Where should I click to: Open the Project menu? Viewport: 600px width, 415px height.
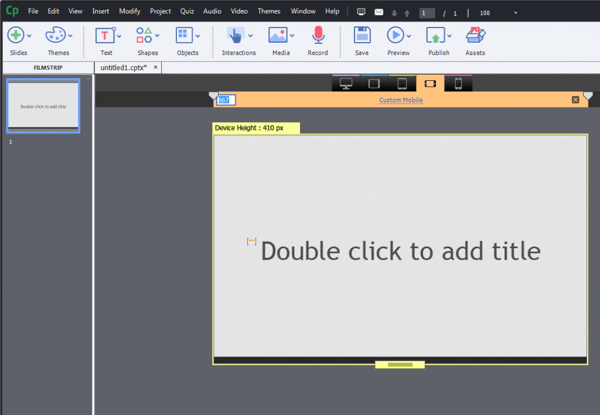[160, 11]
